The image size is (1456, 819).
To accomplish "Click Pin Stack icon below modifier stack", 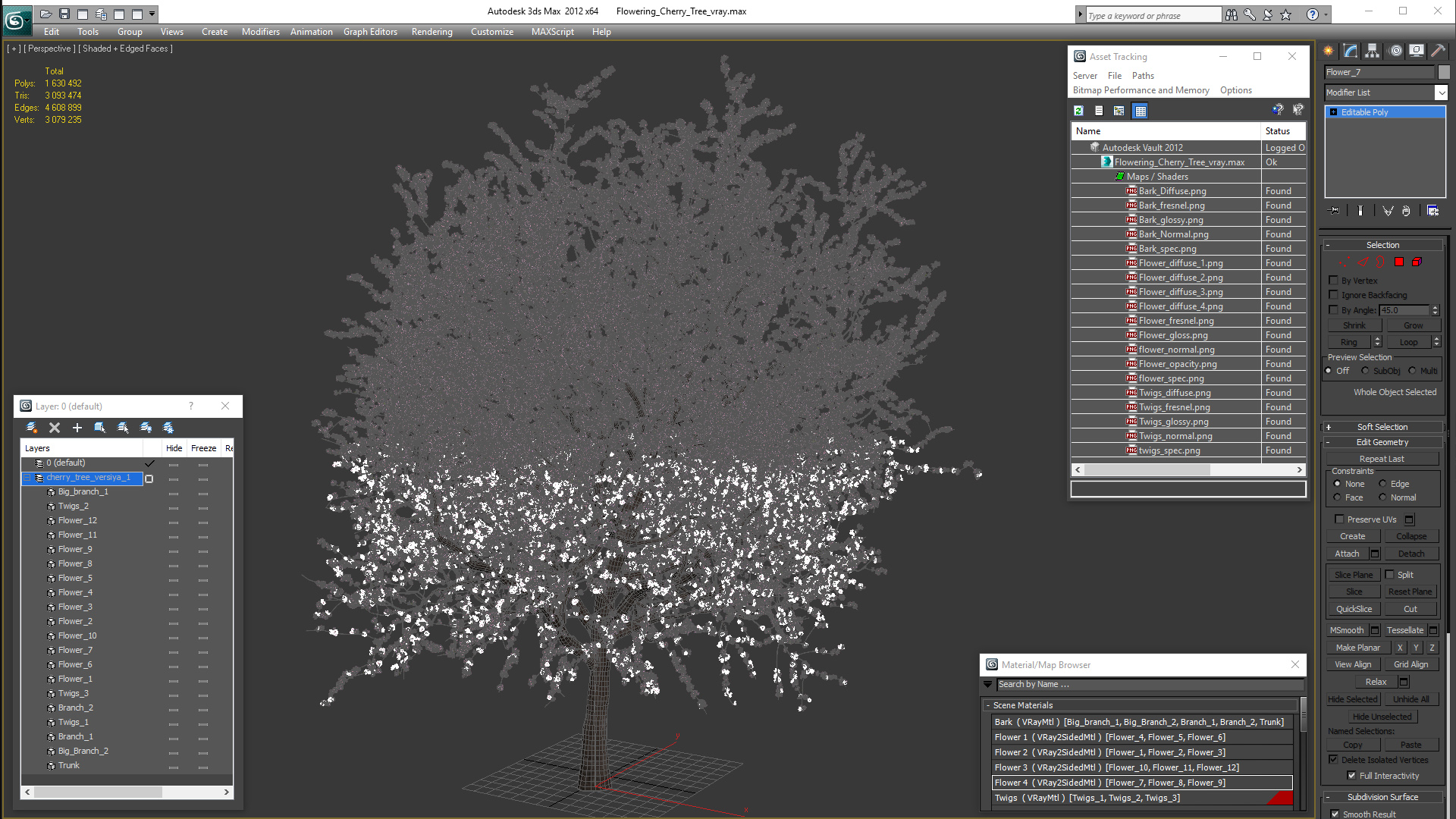I will [1335, 211].
